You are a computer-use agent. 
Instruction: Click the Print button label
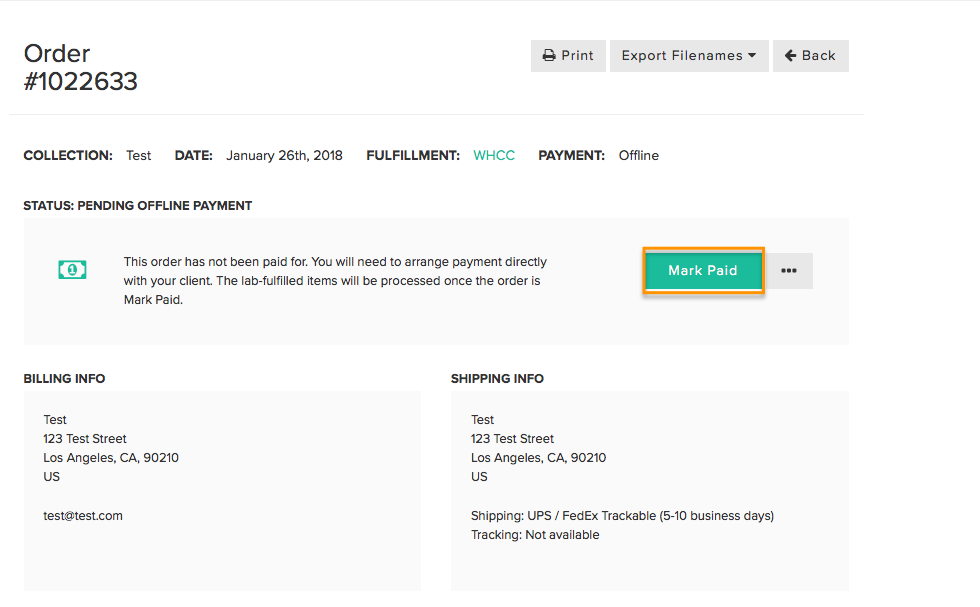577,56
